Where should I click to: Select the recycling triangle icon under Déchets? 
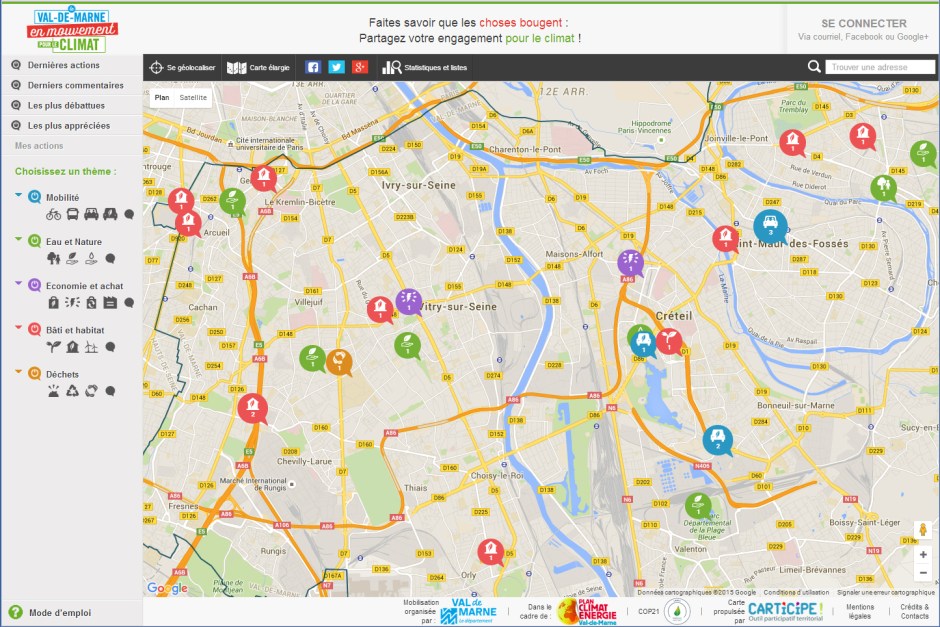pos(72,391)
